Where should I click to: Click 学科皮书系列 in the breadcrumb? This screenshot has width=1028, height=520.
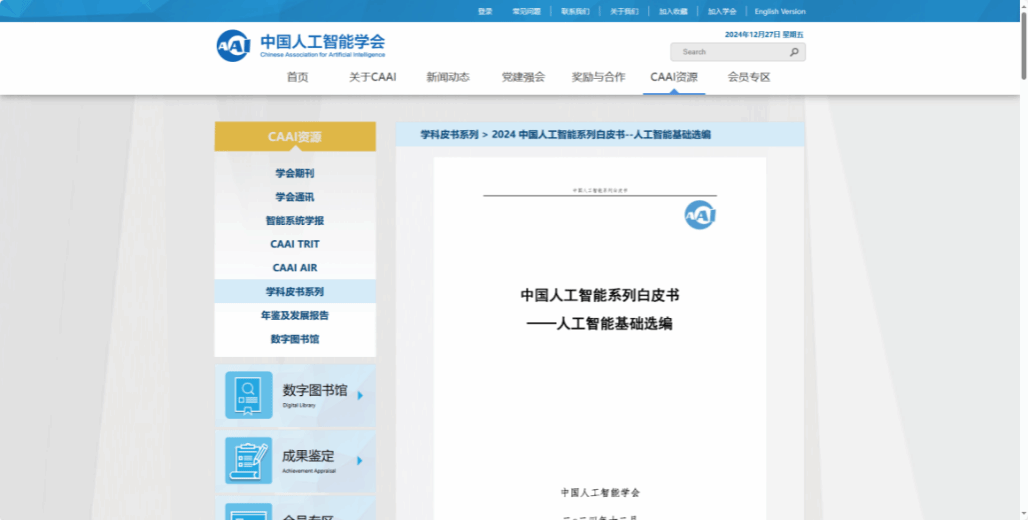(449, 134)
